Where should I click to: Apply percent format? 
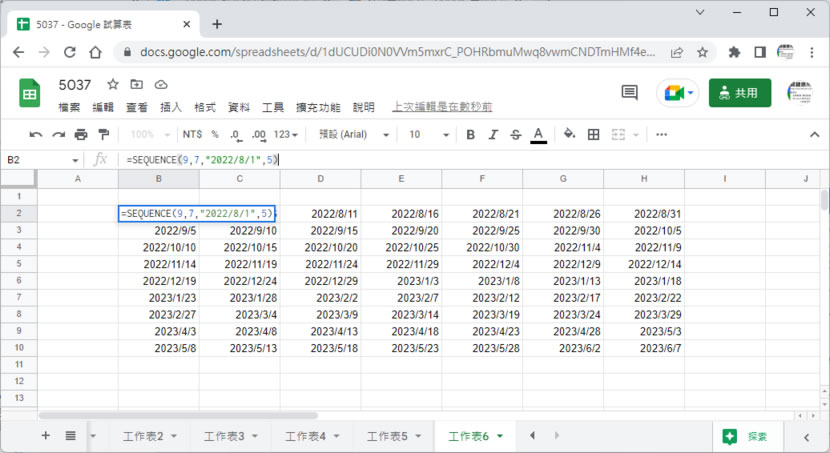click(x=215, y=134)
